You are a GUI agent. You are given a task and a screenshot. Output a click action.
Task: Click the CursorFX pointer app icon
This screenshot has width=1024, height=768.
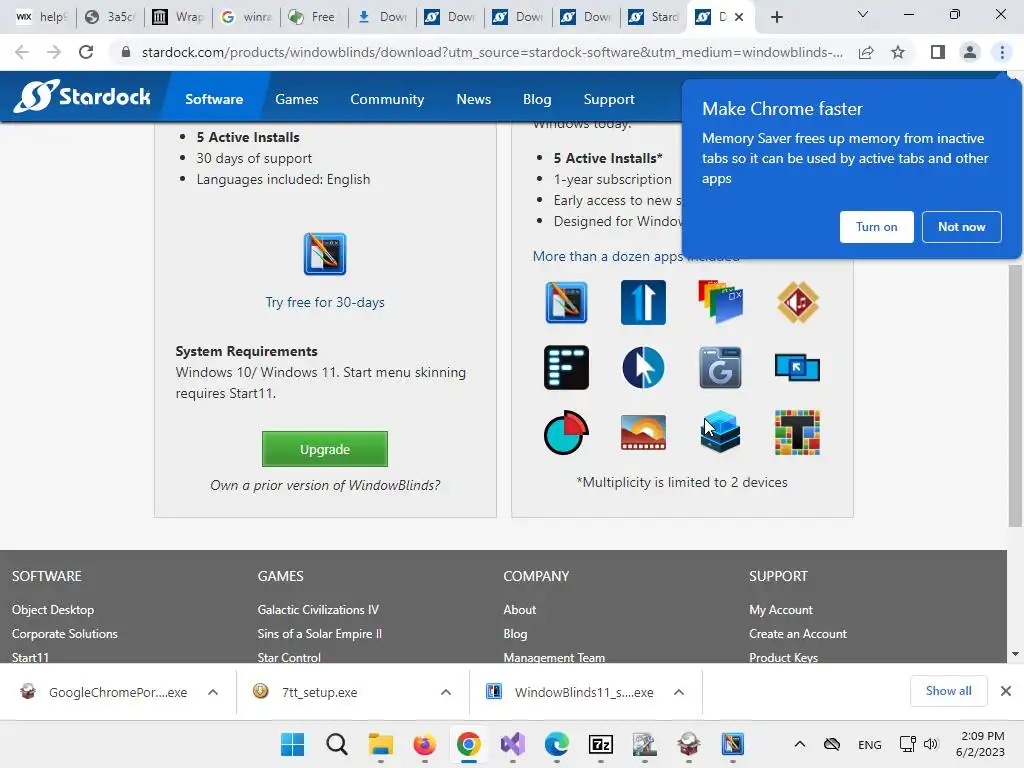pyautogui.click(x=643, y=368)
